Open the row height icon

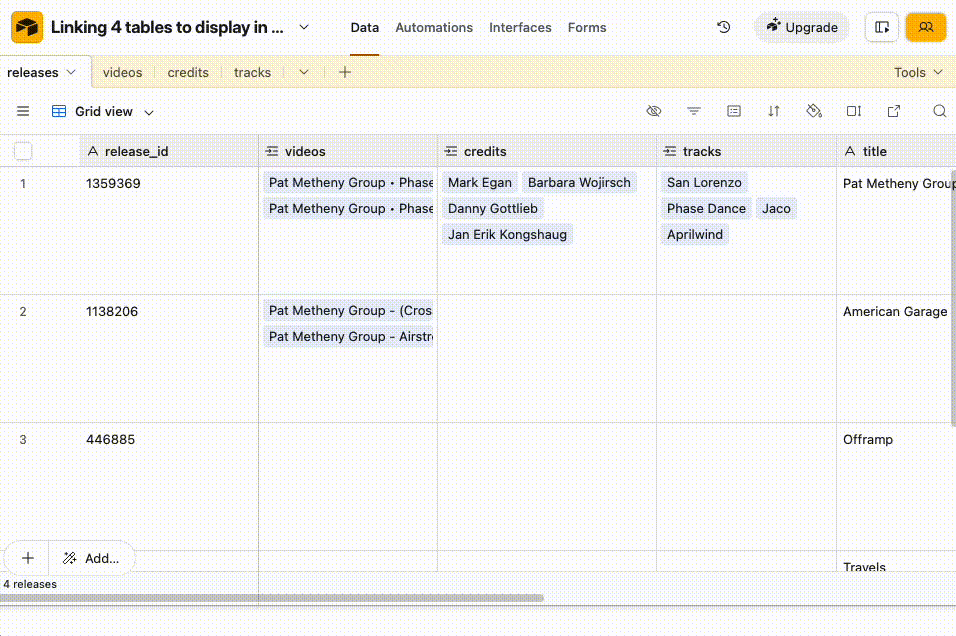pyautogui.click(x=854, y=111)
